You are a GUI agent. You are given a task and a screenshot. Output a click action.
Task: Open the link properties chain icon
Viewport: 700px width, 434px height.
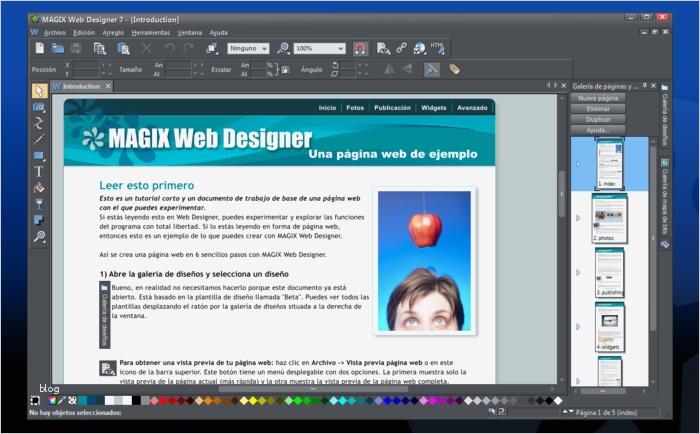coord(401,48)
